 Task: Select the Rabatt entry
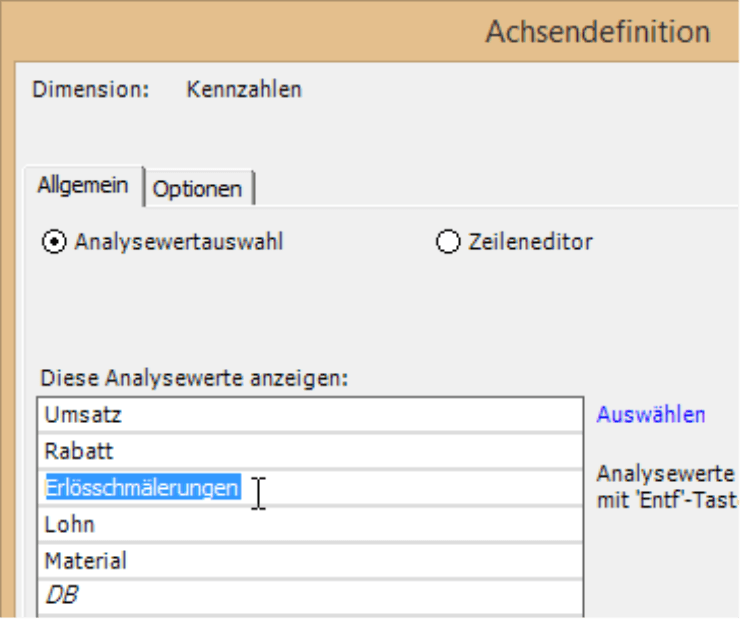tap(79, 451)
